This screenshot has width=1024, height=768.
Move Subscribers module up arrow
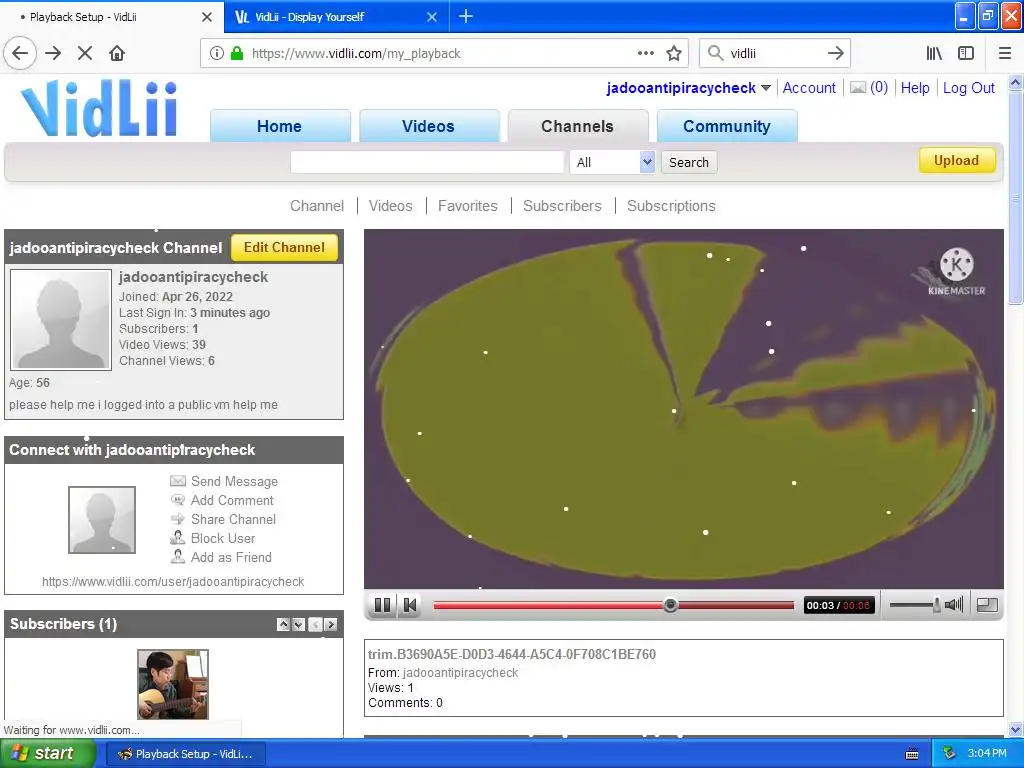click(x=283, y=625)
